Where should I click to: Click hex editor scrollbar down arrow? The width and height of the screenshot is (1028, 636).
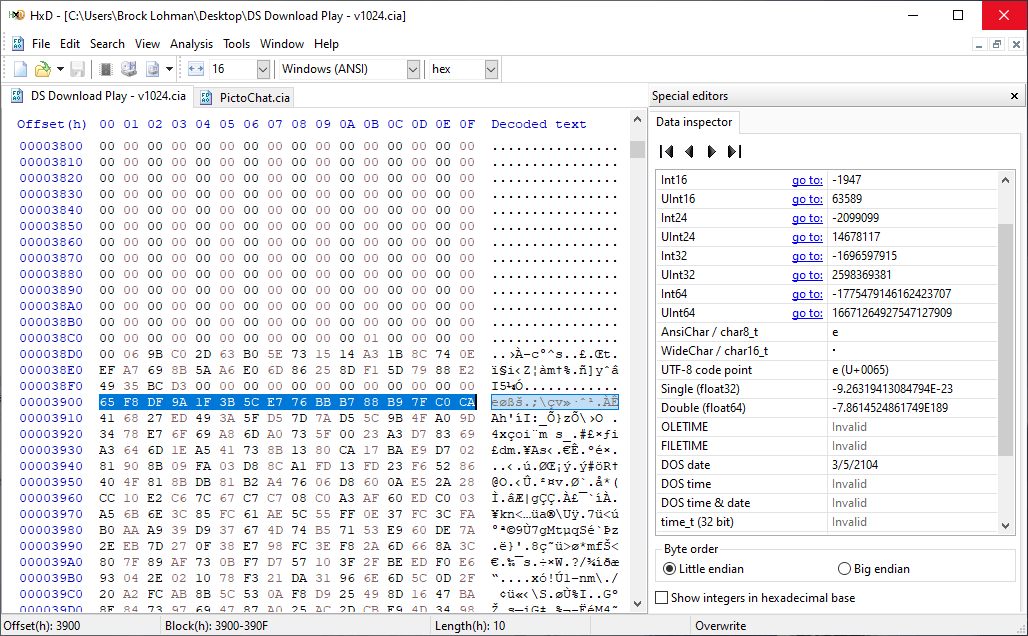637,604
